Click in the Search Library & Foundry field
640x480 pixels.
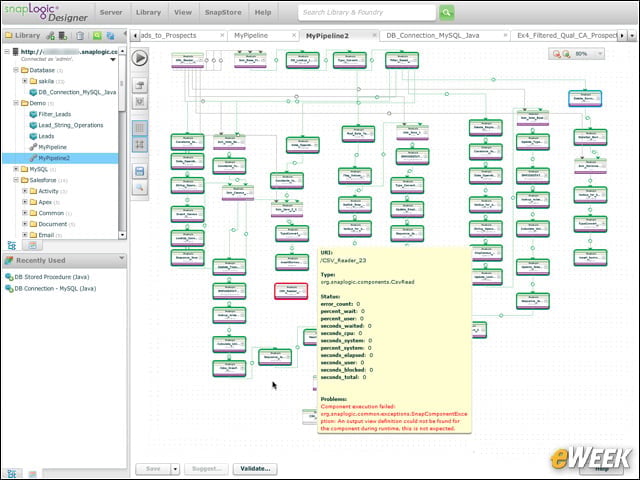(367, 13)
